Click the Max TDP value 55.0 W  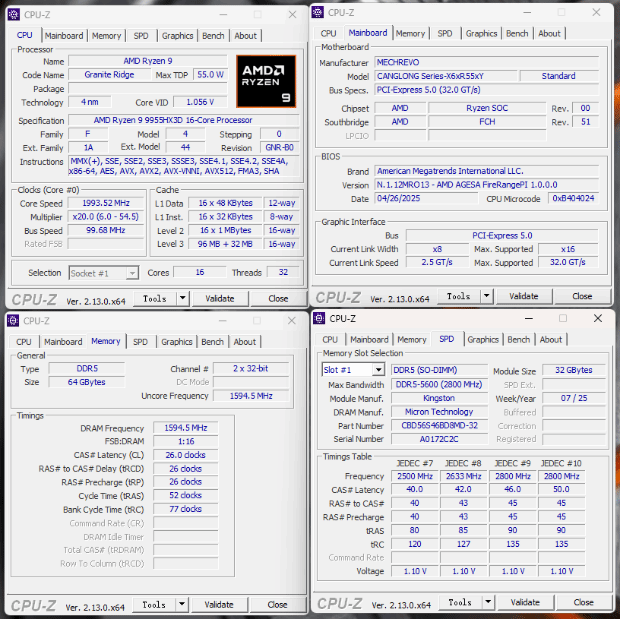[x=210, y=75]
